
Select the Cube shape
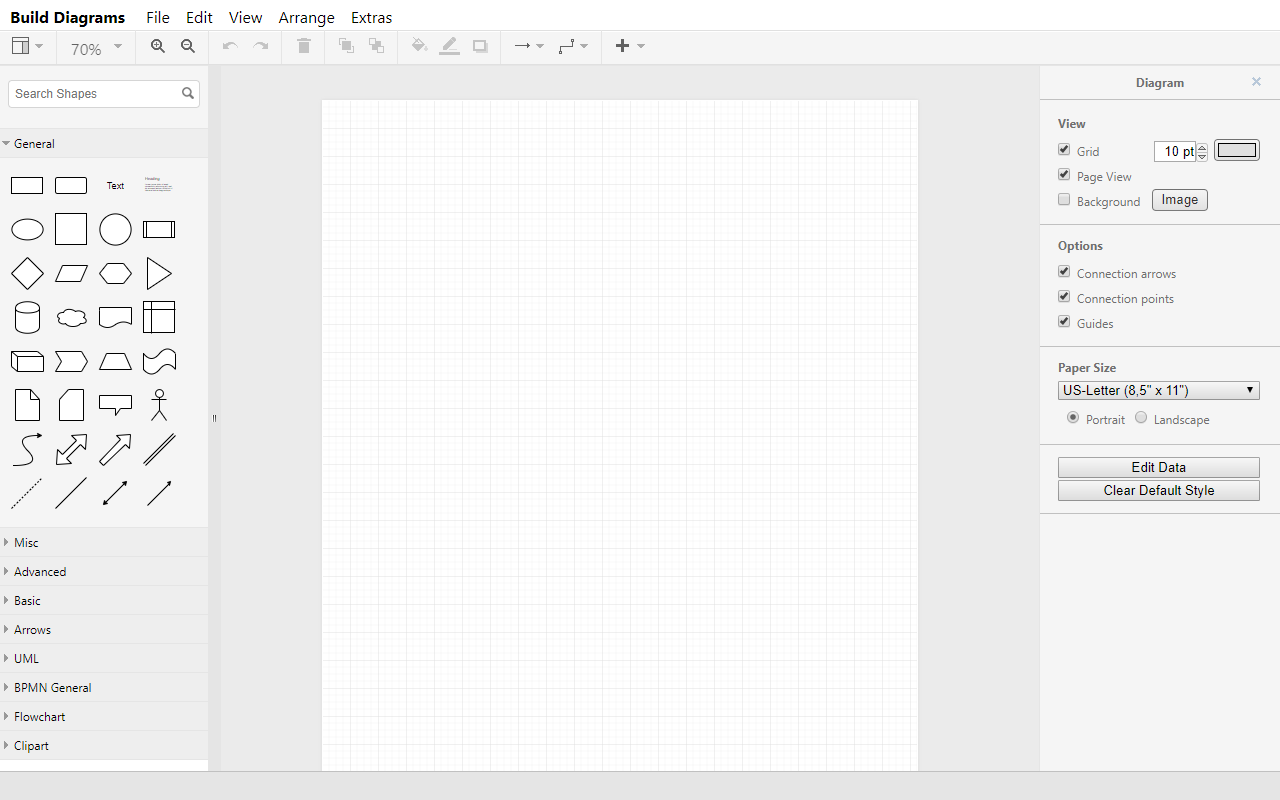[27, 361]
